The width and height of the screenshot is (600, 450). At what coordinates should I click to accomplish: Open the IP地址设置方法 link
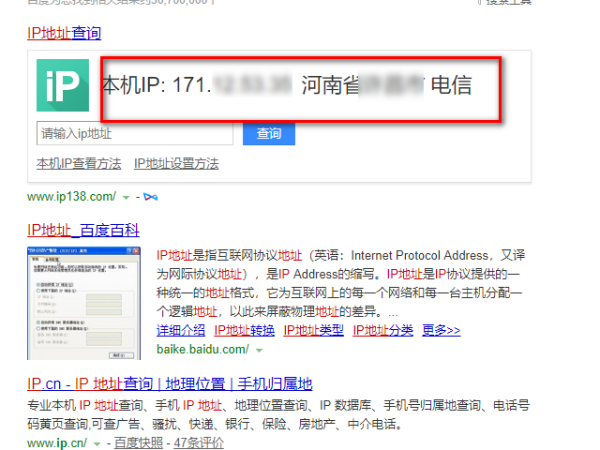tap(176, 164)
